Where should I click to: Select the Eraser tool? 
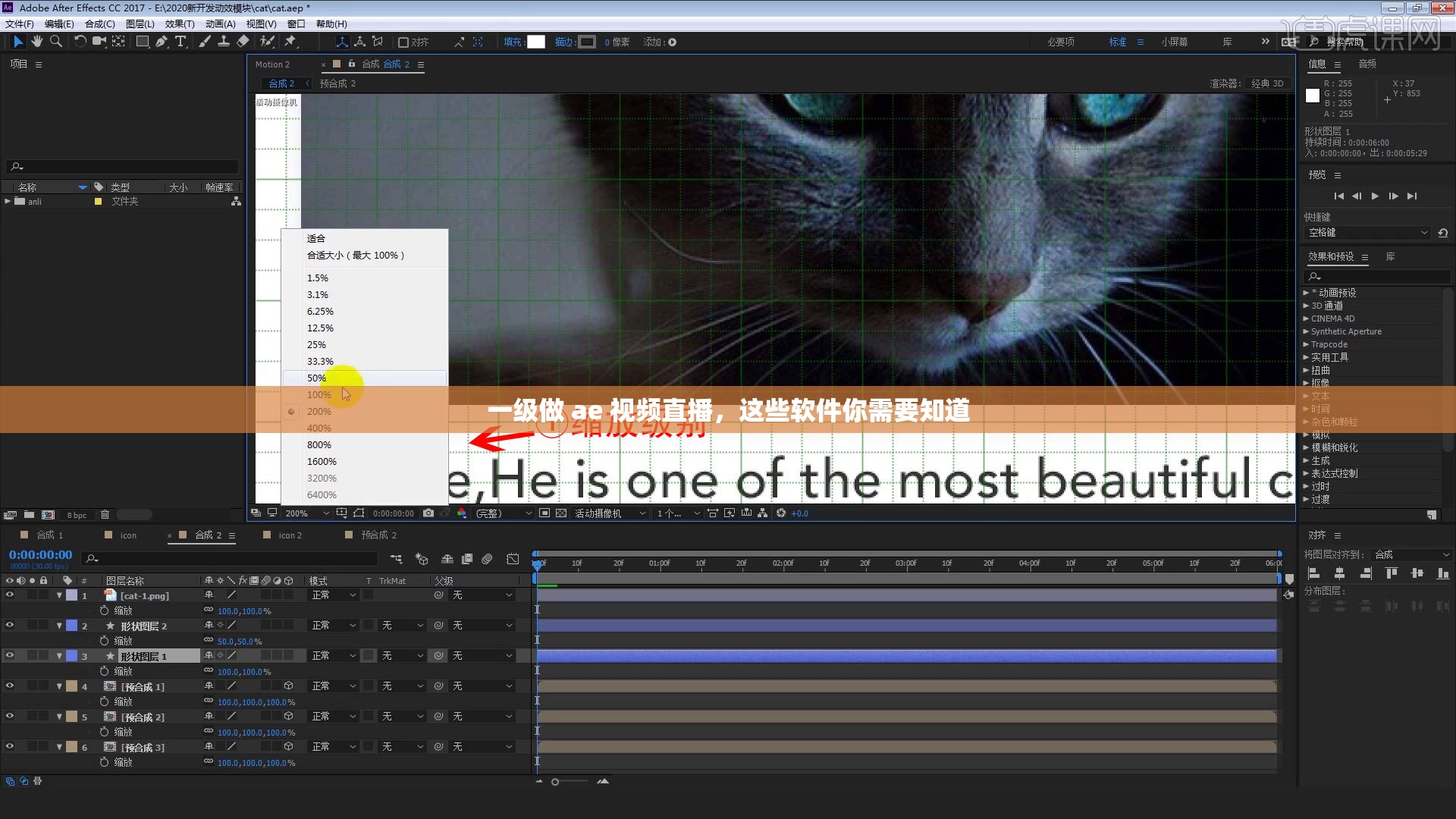(243, 42)
